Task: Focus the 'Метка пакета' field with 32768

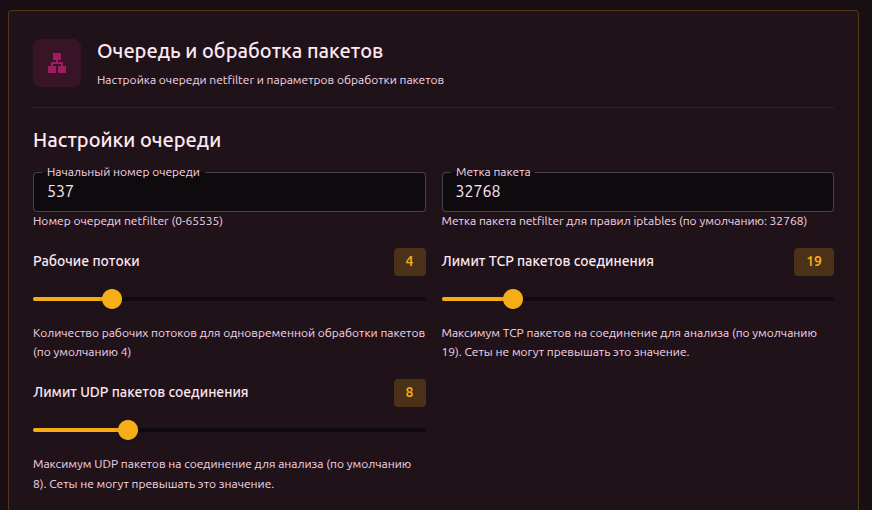Action: [x=637, y=192]
